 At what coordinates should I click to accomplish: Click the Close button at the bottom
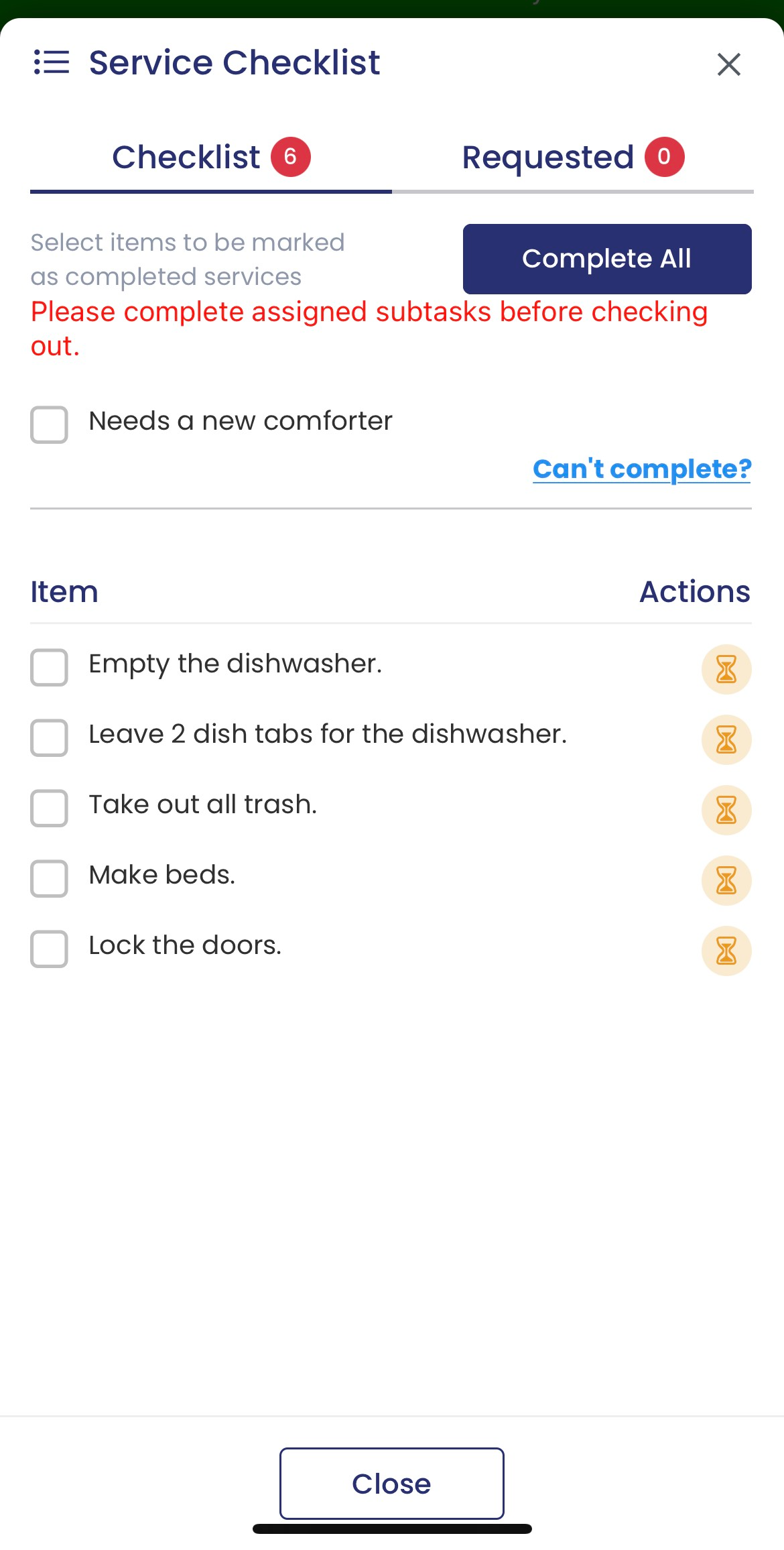click(391, 1484)
